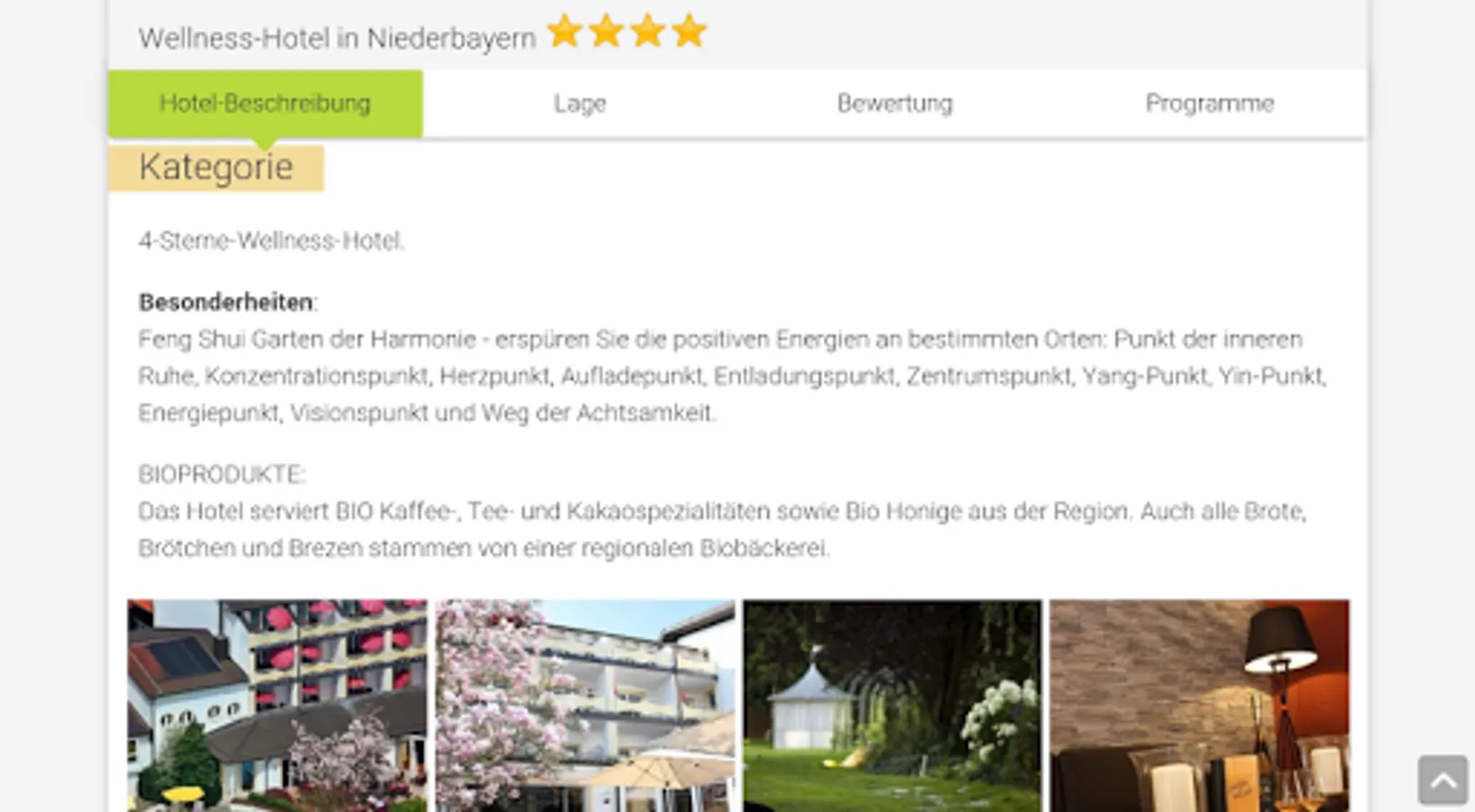Image resolution: width=1475 pixels, height=812 pixels.
Task: View the lamp and stone wall photo
Action: [1200, 706]
